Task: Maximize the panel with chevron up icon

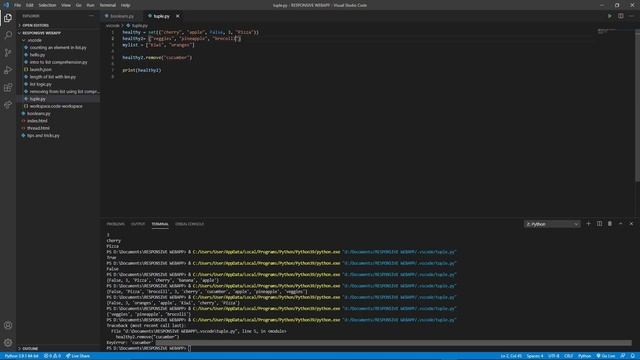Action: 620,224
